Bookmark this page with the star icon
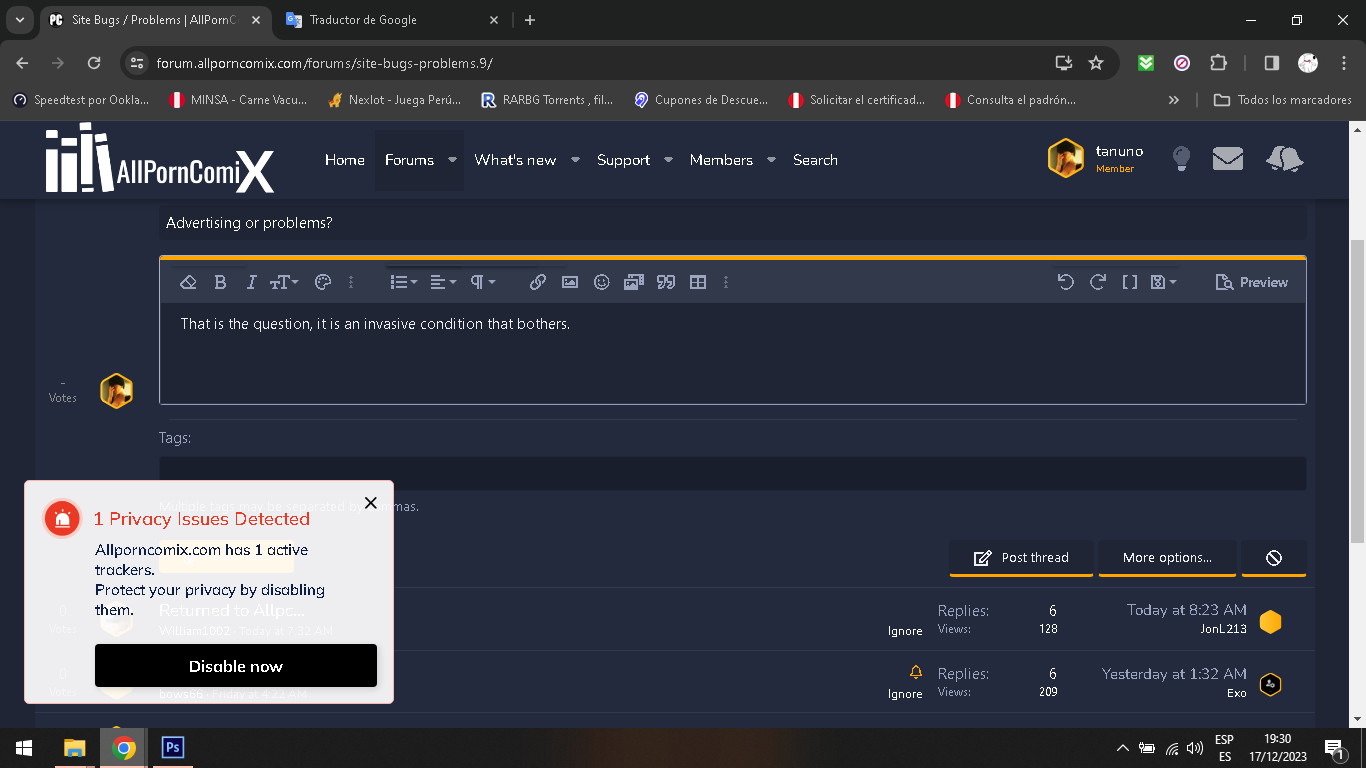The image size is (1366, 768). (x=1096, y=63)
